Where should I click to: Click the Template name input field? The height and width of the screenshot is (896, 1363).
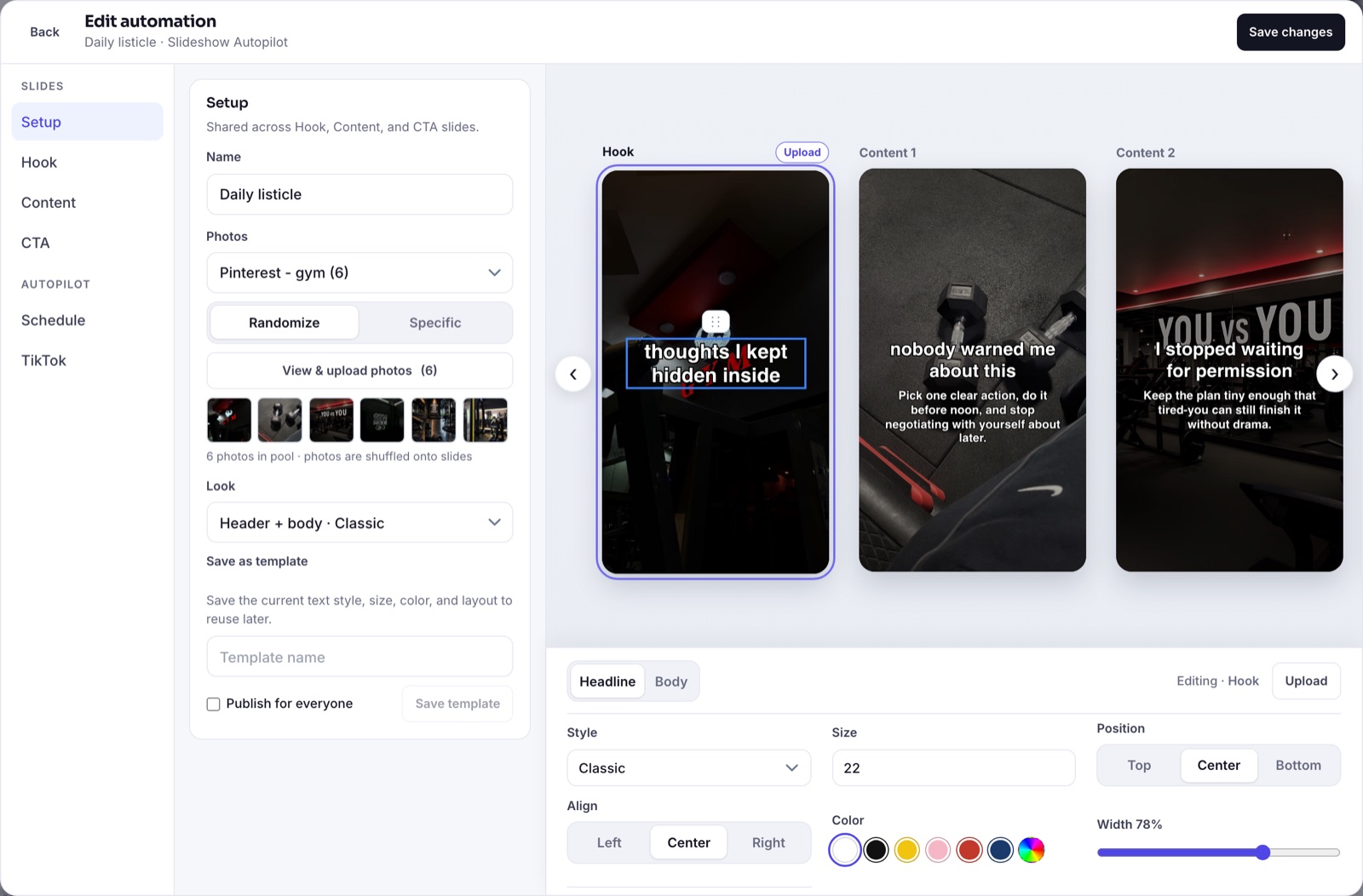pyautogui.click(x=359, y=658)
